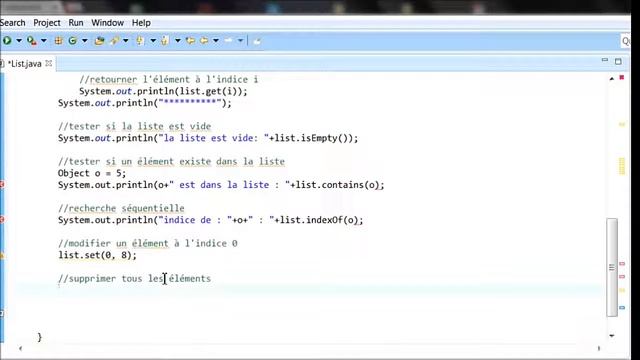This screenshot has width=640, height=360.
Task: Click the red error indicator atop overview ruler
Action: (622, 77)
